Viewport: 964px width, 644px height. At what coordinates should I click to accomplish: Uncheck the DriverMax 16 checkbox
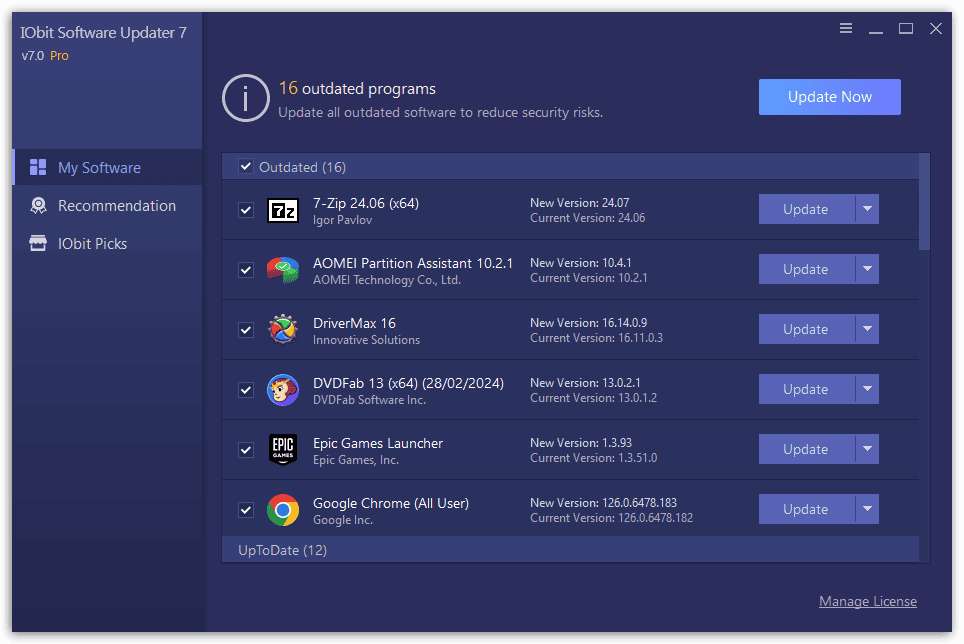(x=246, y=330)
